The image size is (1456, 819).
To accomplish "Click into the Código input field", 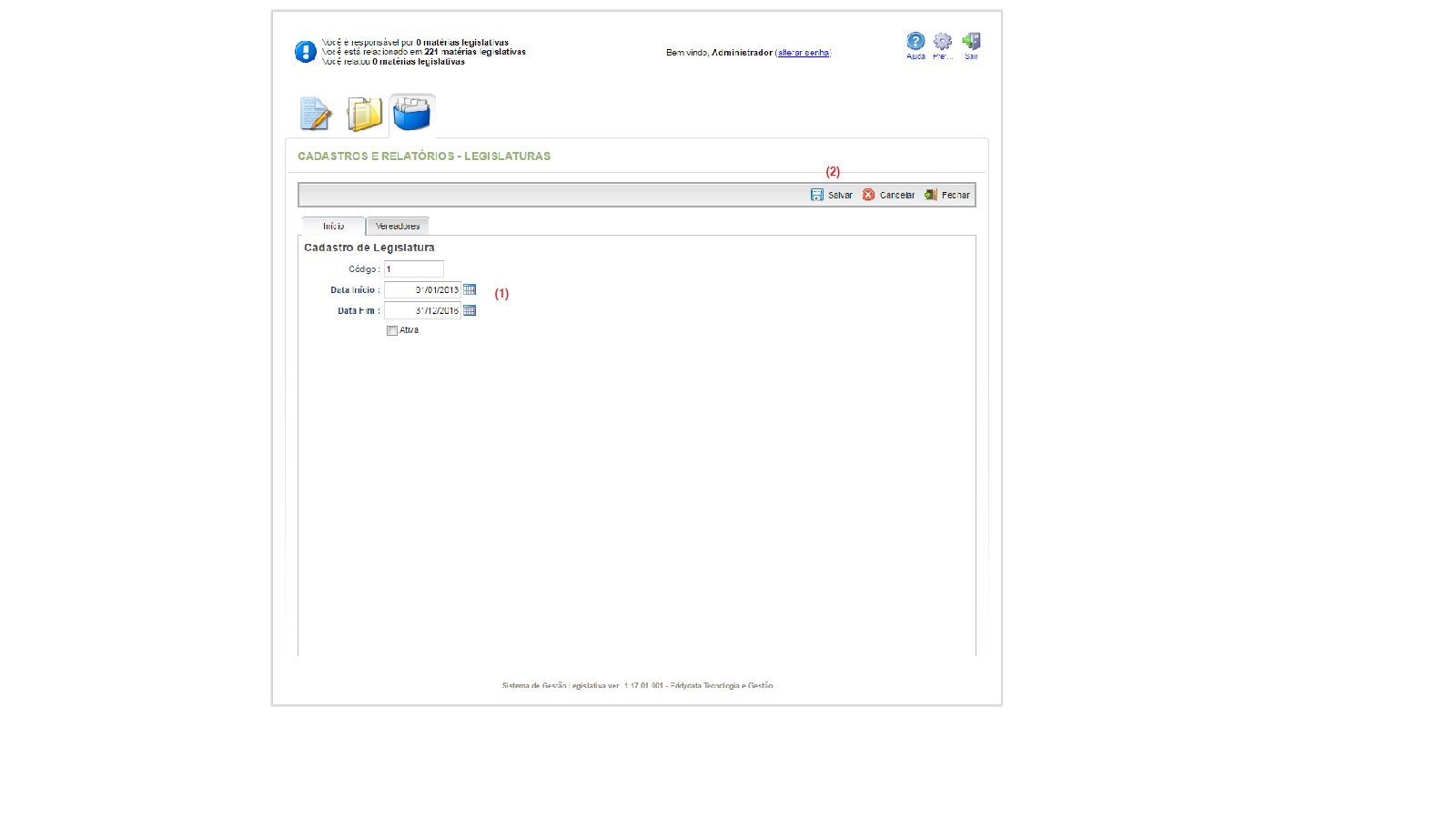I will click(414, 269).
